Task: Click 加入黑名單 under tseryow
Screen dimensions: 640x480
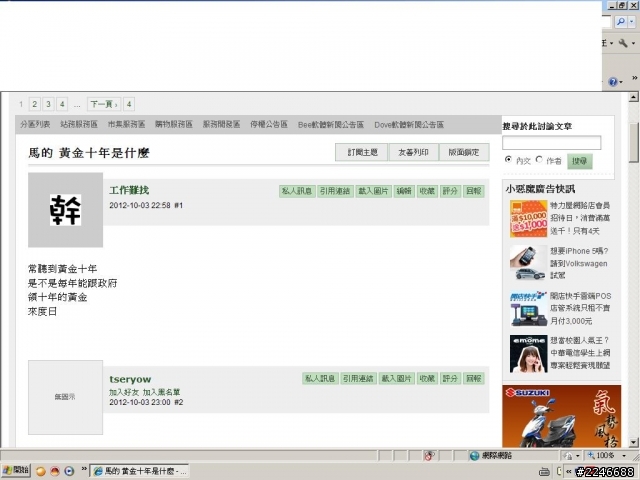Action: point(161,392)
